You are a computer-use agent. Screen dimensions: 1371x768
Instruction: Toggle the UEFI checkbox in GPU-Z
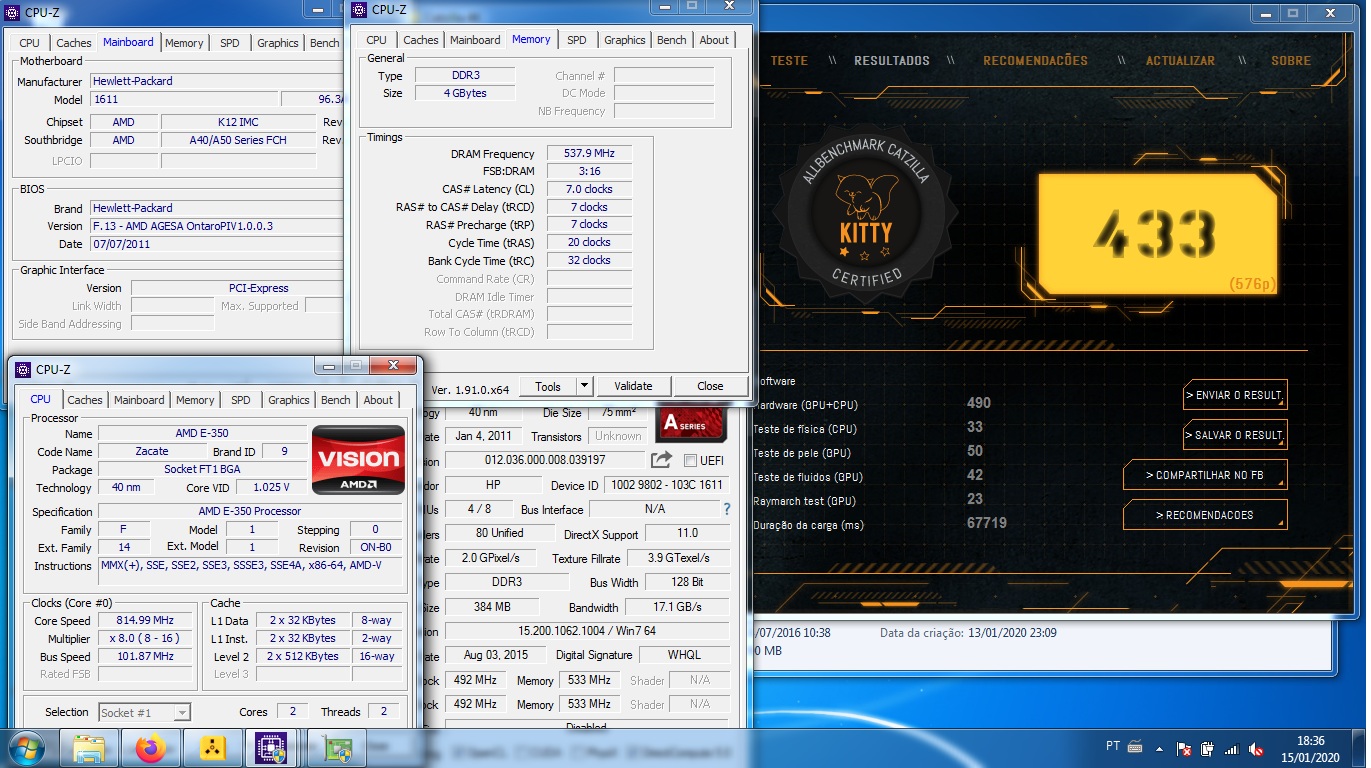coord(690,461)
